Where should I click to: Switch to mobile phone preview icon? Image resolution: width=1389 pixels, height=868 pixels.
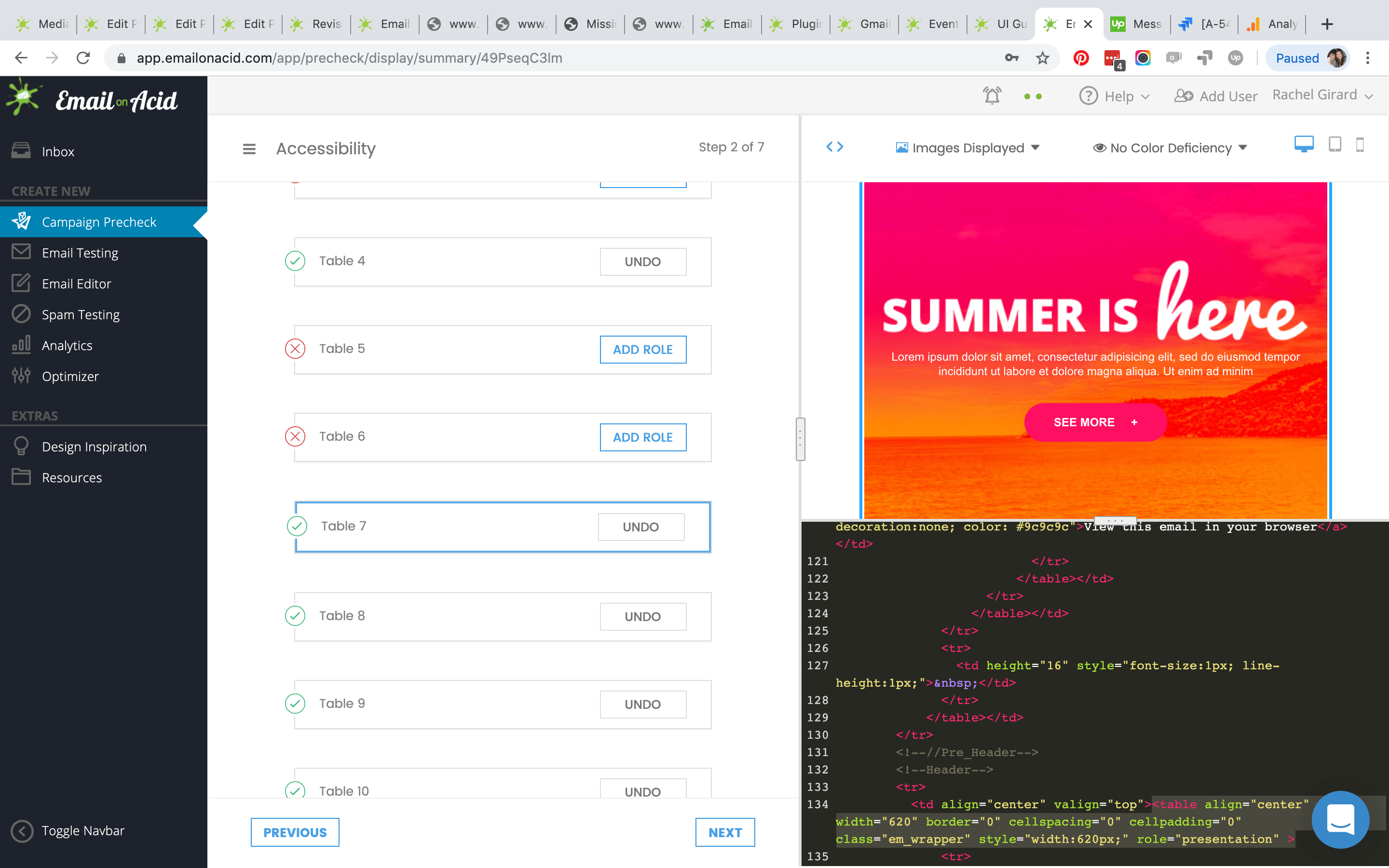click(1360, 144)
